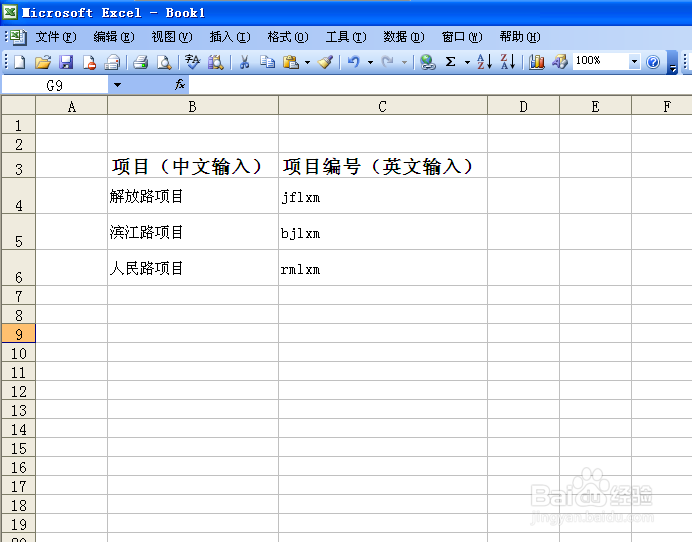
Task: Click the Select All corner button
Action: tap(19, 106)
